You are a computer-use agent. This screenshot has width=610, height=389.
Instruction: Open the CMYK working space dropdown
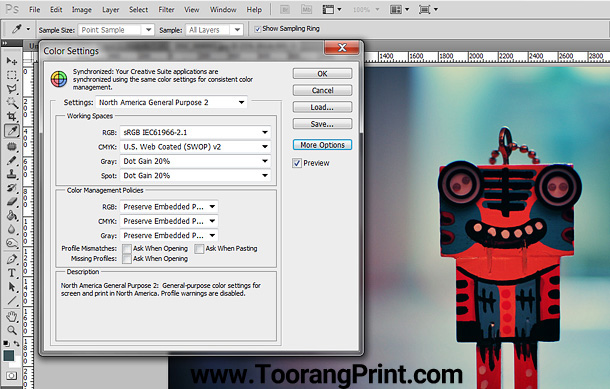[x=195, y=147]
